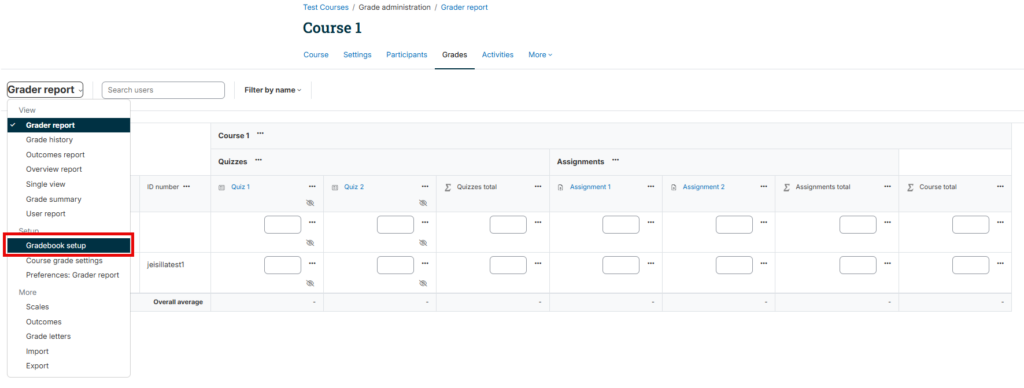The image size is (1024, 388).
Task: Click the quiz icon beside Quiz 2
Action: pos(335,187)
